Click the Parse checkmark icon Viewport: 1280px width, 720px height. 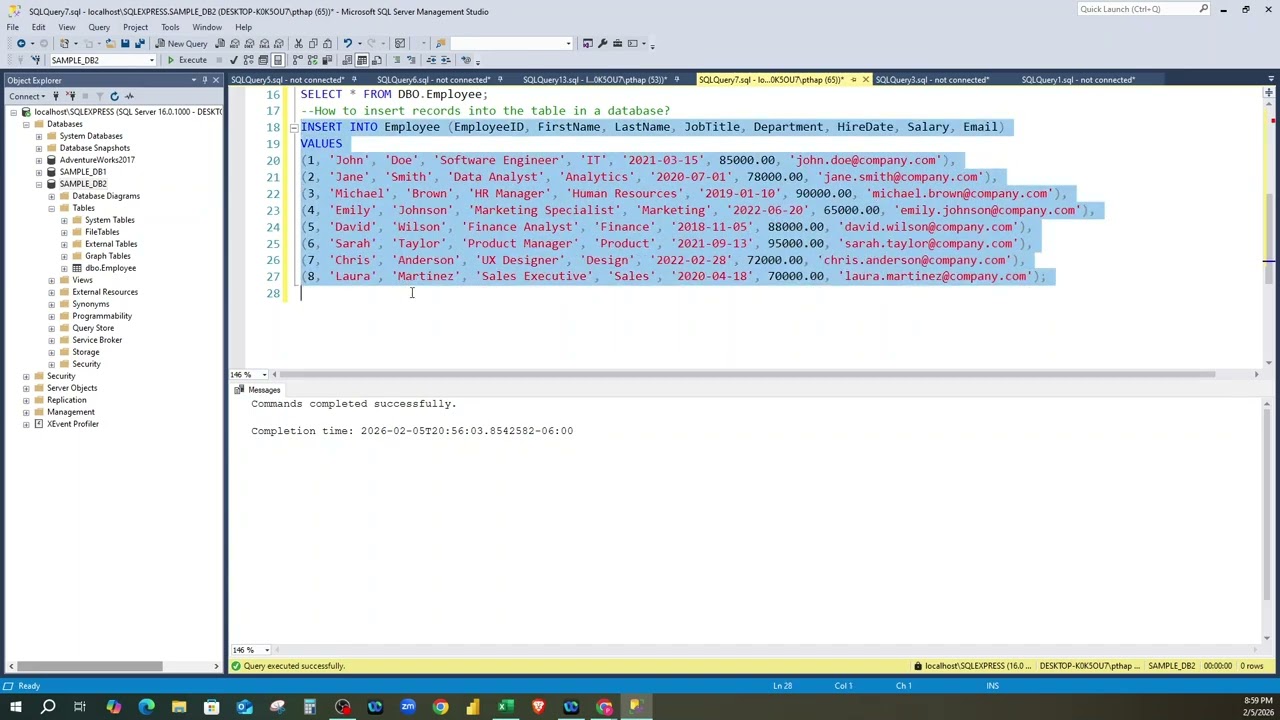(233, 60)
